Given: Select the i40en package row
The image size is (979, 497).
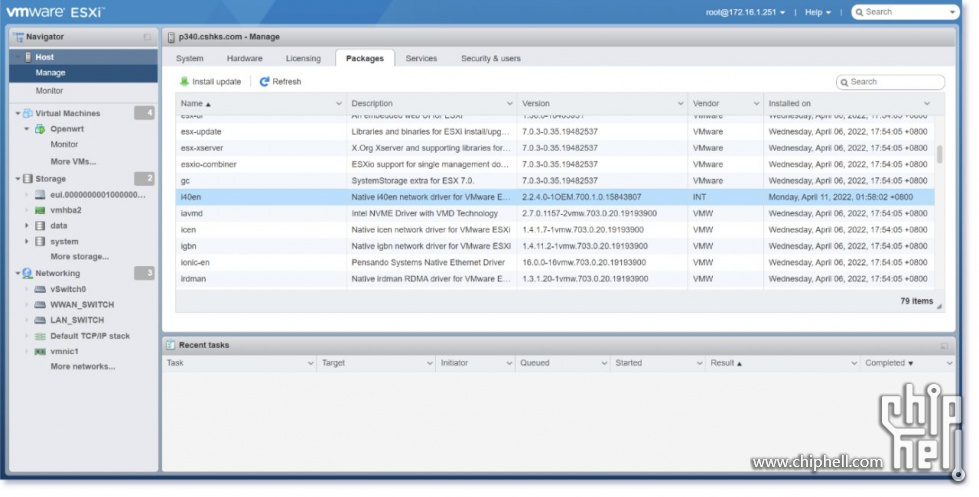Looking at the screenshot, I should tap(555, 197).
